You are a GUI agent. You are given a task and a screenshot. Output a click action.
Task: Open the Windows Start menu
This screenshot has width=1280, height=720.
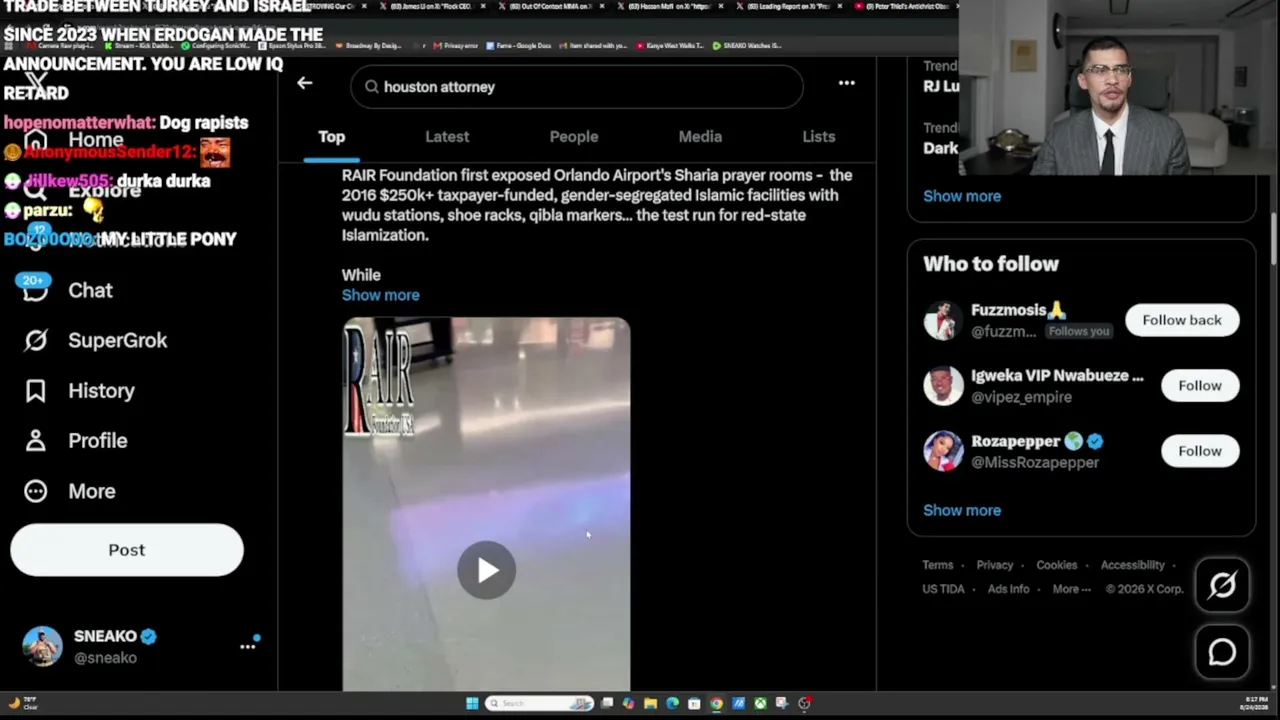(472, 703)
